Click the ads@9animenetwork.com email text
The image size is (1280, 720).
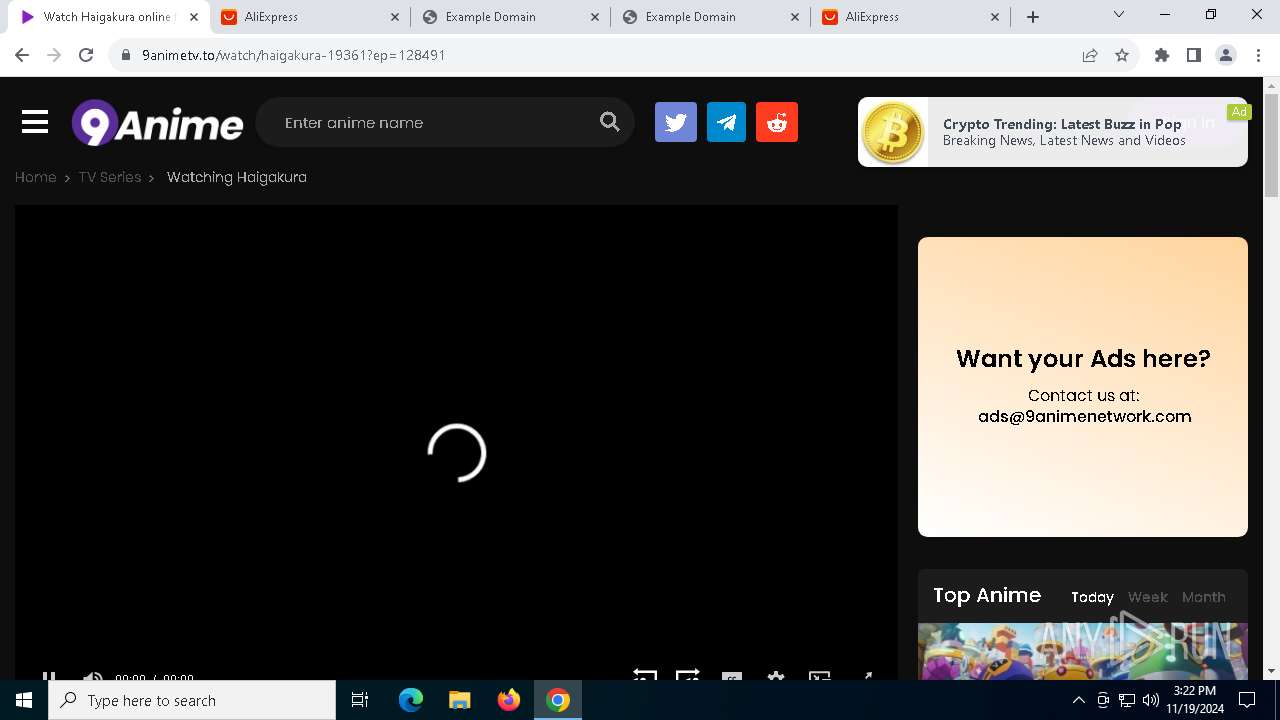coord(1084,416)
